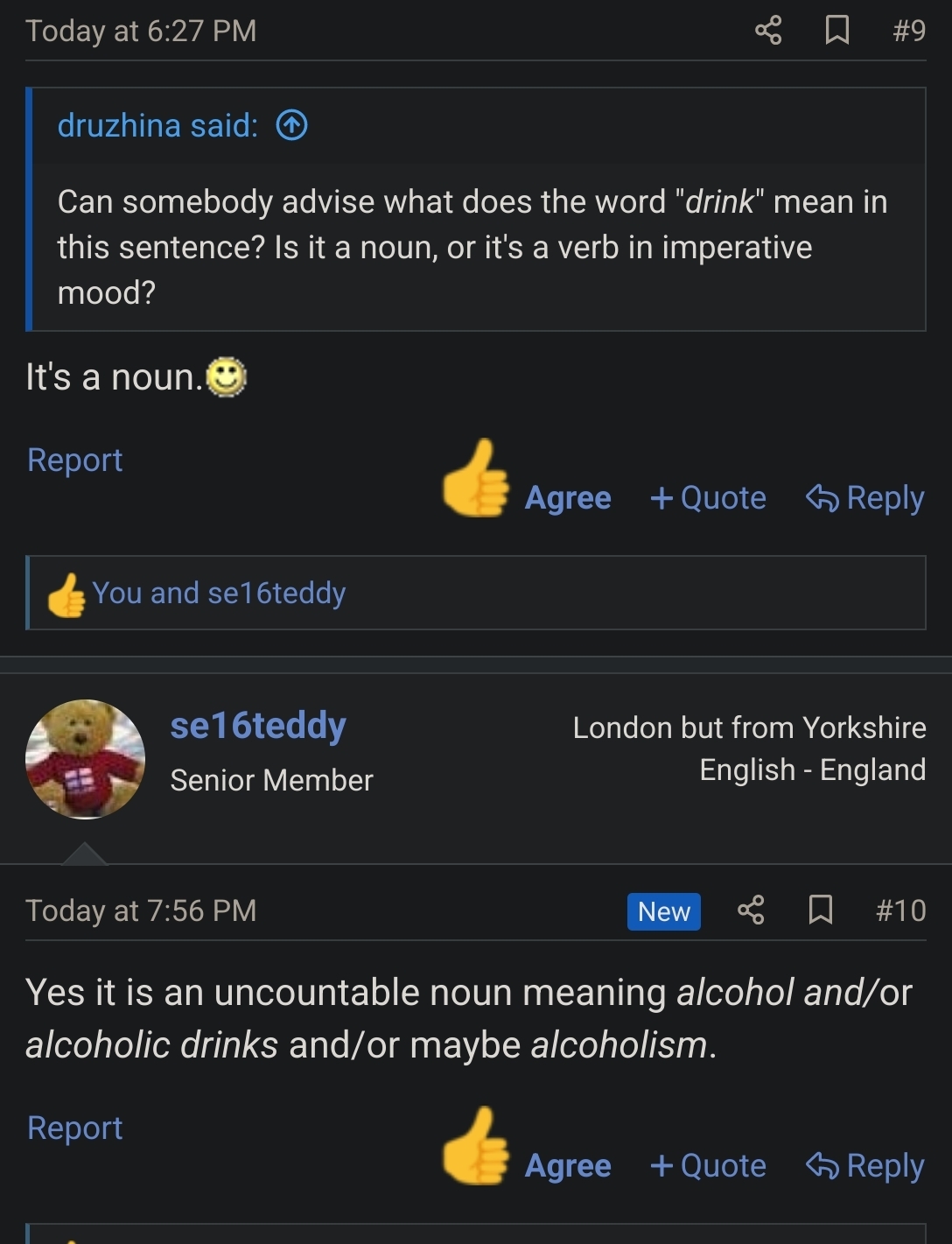The width and height of the screenshot is (952, 1244).
Task: Click the share icon on post #10
Action: (x=751, y=910)
